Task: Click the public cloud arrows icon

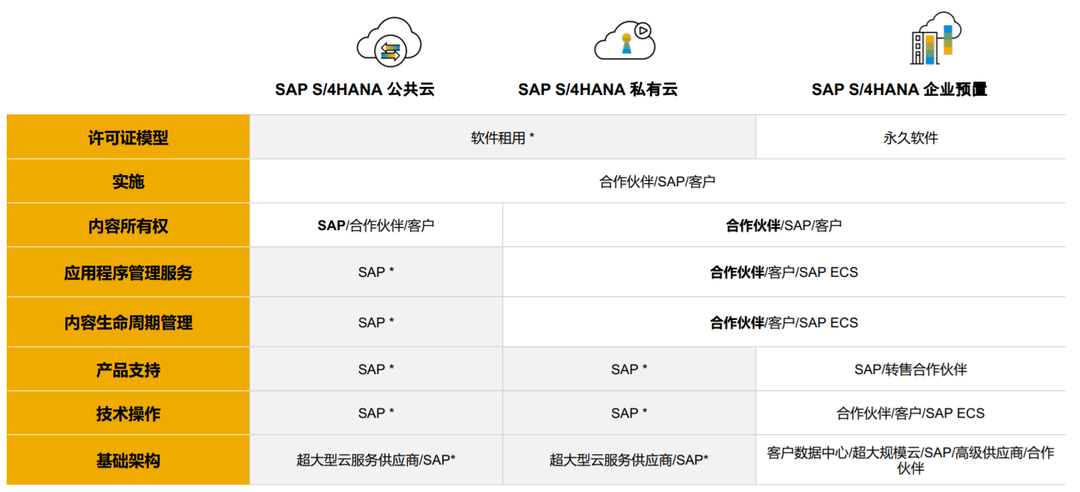Action: [388, 43]
